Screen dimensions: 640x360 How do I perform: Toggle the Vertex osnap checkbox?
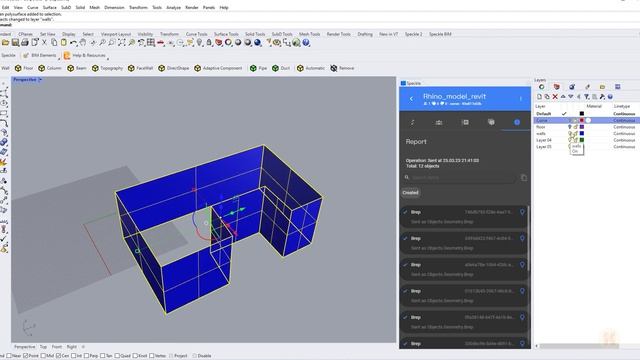tap(152, 356)
